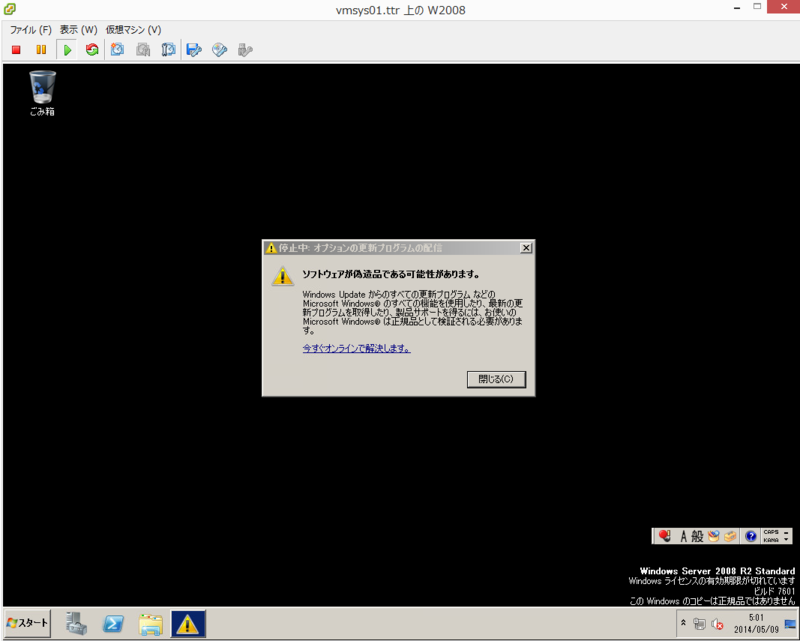Select the ごみ箱 recycle bin desktop icon
The height and width of the screenshot is (641, 800).
pyautogui.click(x=42, y=93)
